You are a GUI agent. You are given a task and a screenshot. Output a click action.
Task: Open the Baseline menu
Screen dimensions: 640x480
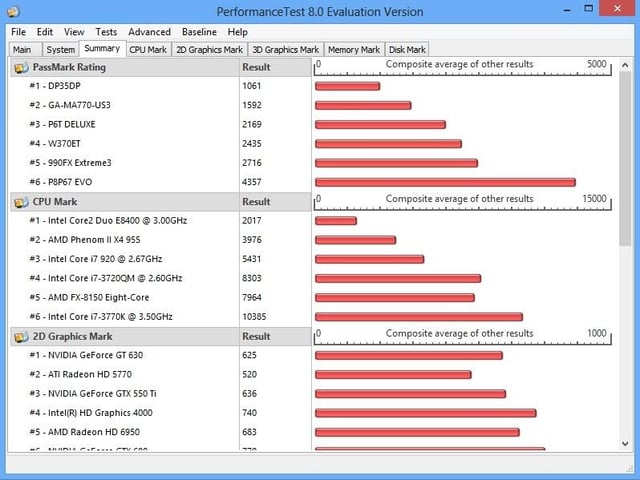pyautogui.click(x=199, y=32)
